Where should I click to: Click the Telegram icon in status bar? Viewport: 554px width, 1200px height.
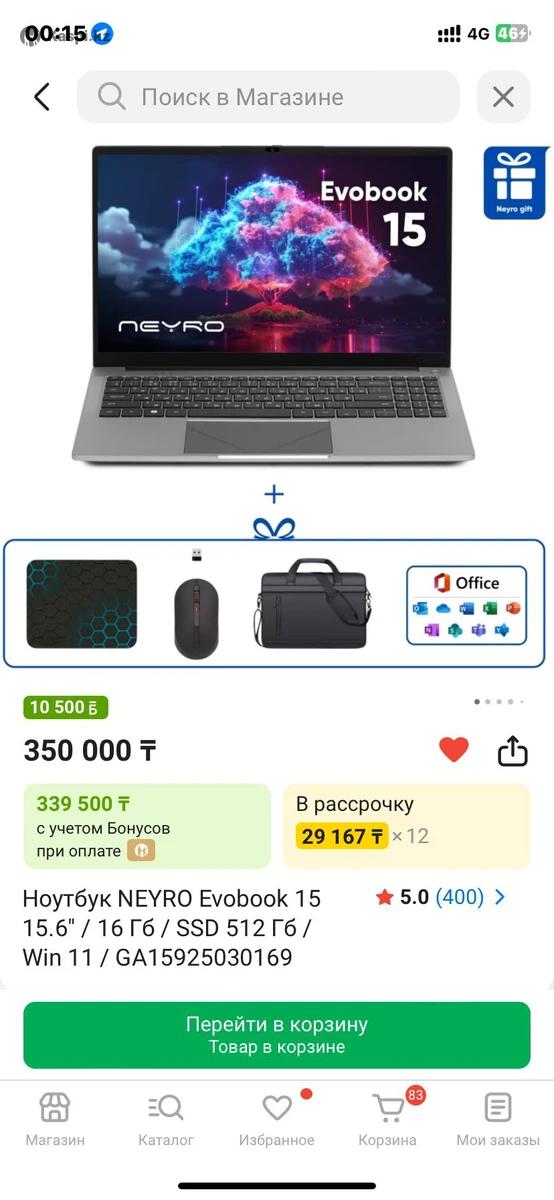pos(102,34)
